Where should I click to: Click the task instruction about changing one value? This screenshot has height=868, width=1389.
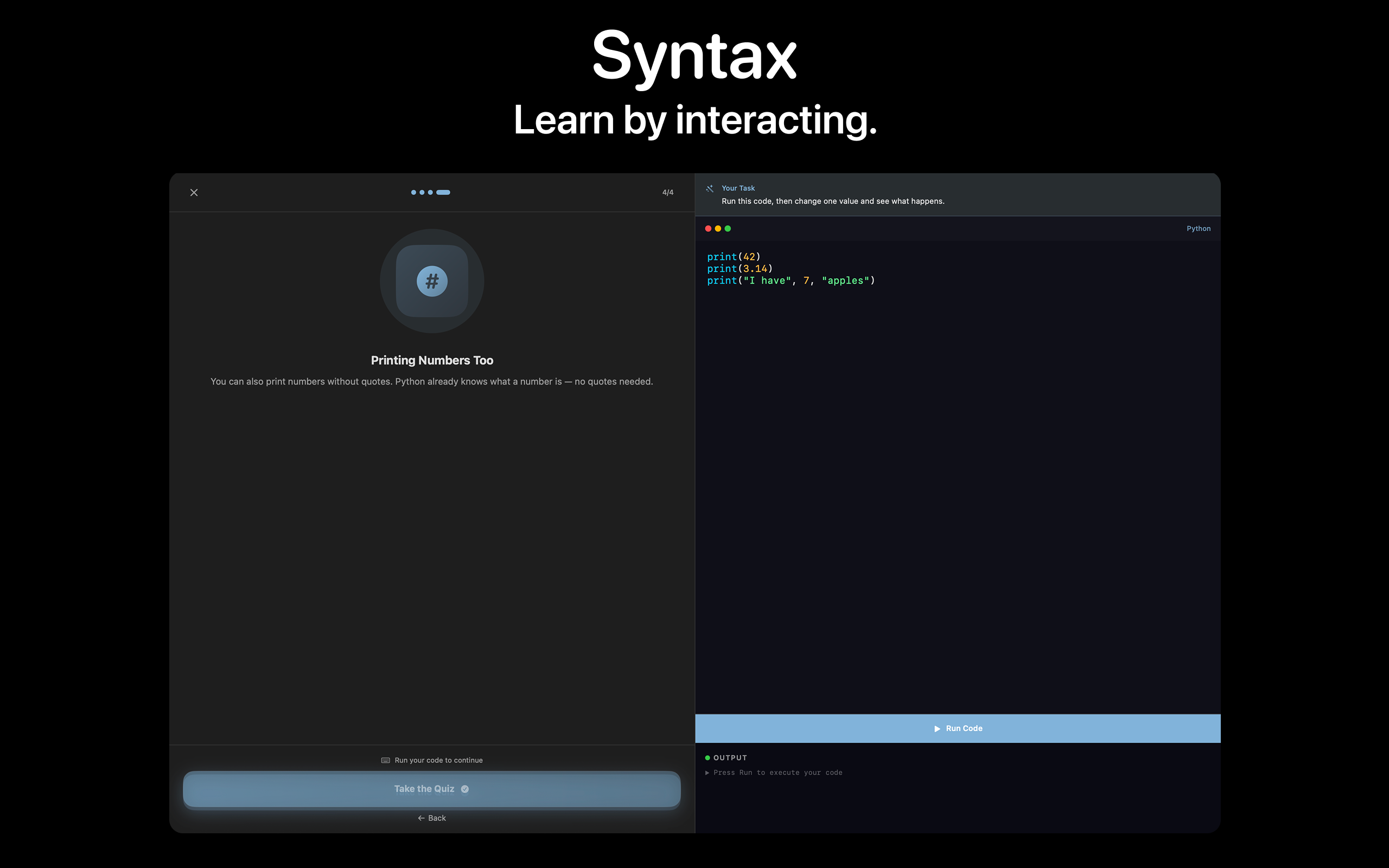(833, 201)
